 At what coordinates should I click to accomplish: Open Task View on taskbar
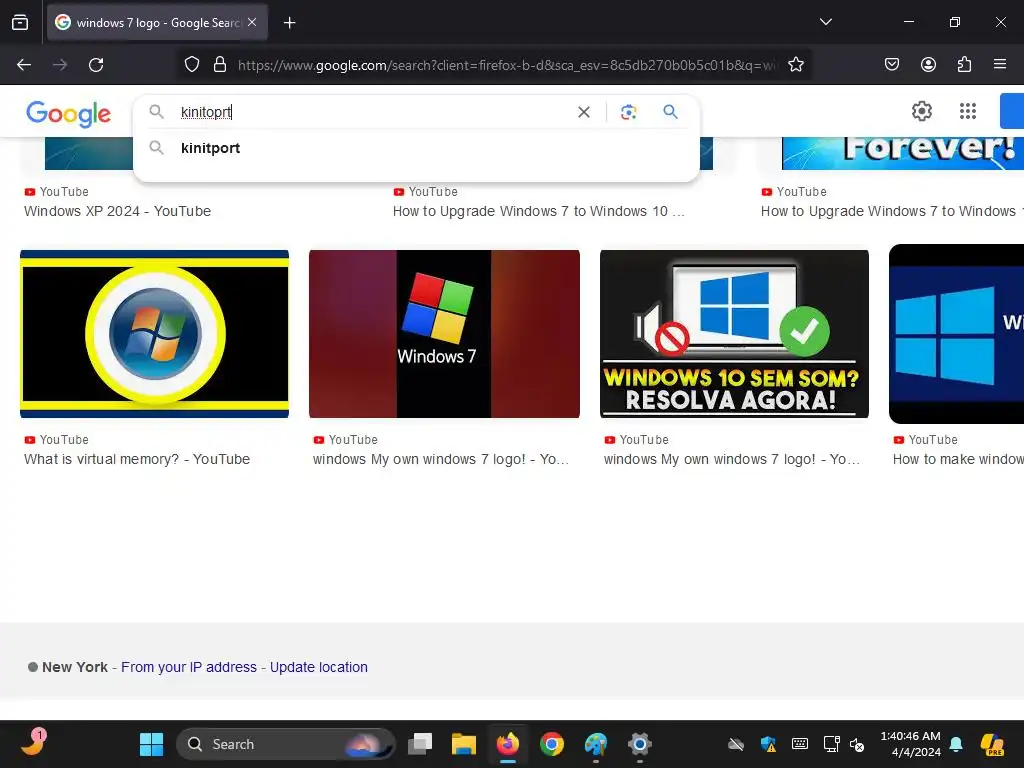pos(420,744)
